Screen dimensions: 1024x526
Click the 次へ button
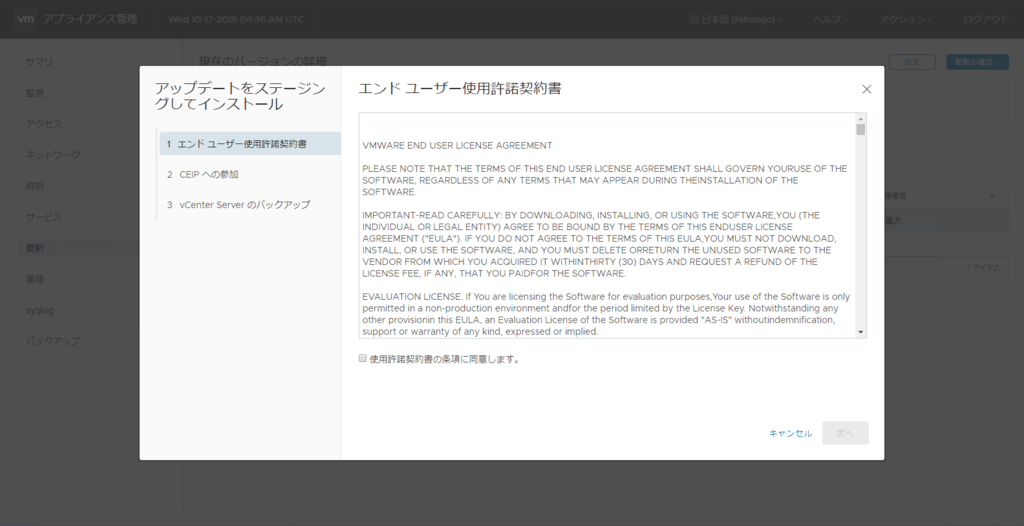(845, 433)
